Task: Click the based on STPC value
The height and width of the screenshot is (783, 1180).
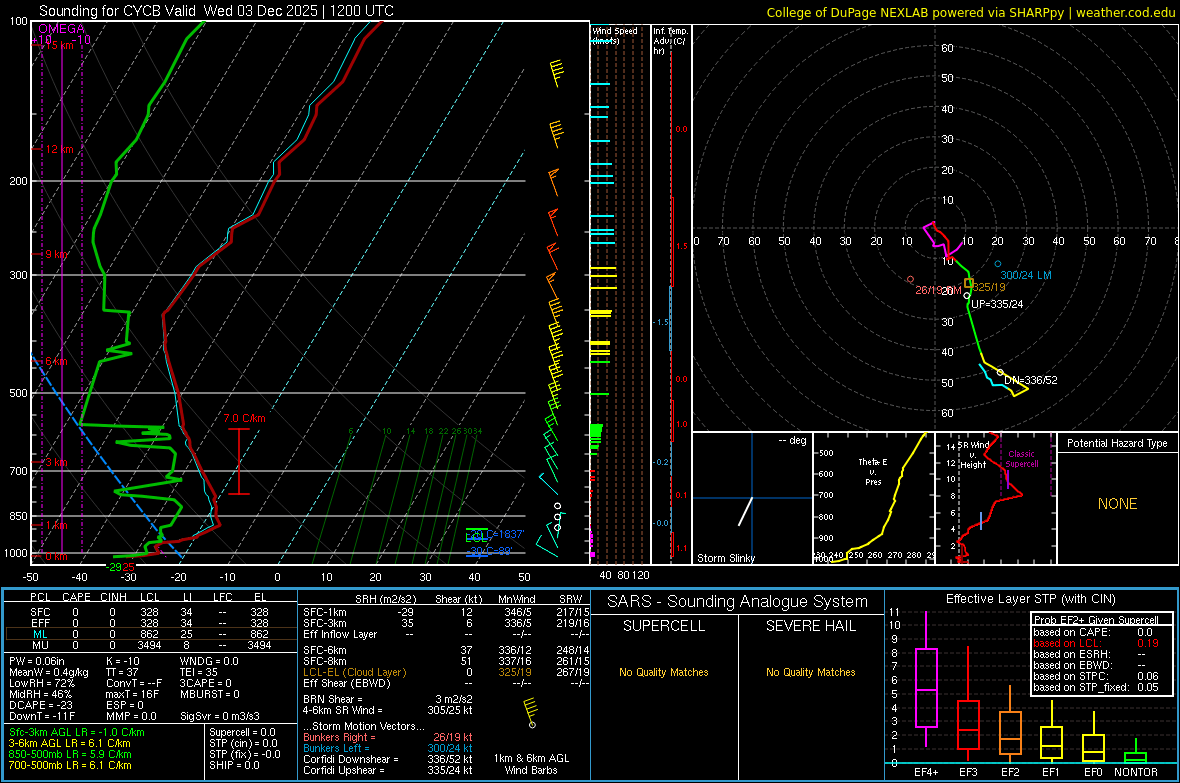Action: point(1096,676)
